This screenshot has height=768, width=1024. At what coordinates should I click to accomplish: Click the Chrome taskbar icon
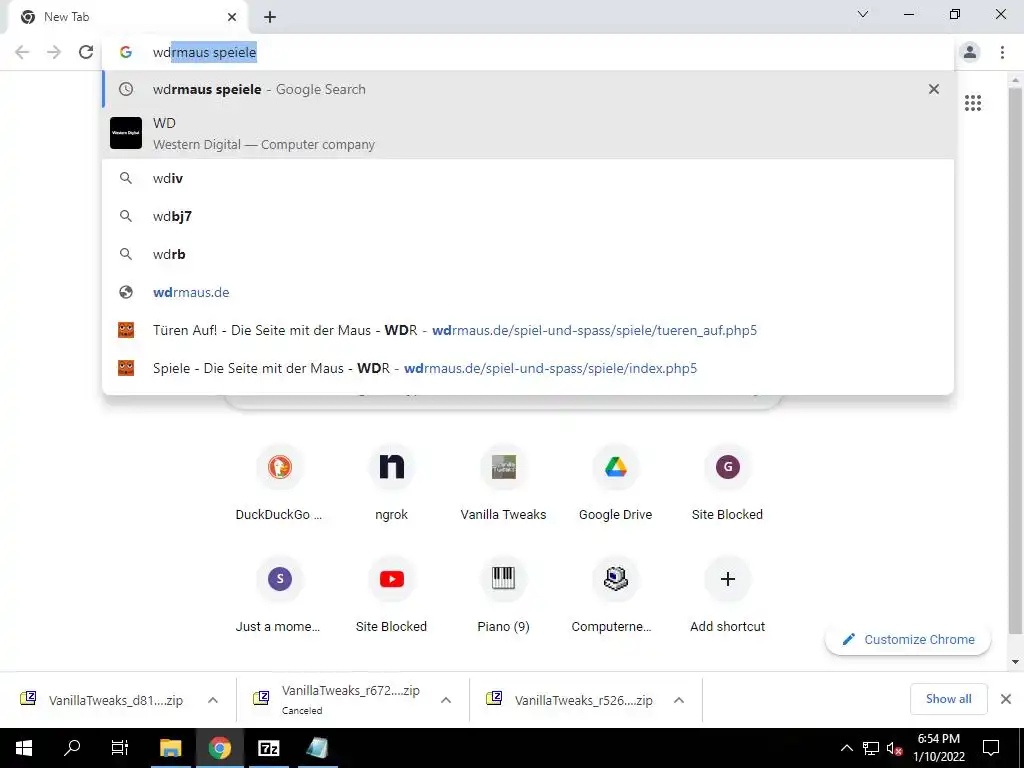(x=220, y=748)
